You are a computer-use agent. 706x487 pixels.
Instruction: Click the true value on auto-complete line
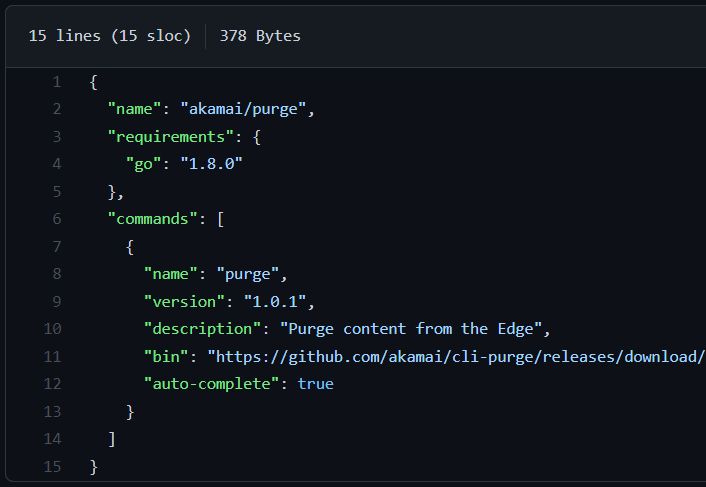click(315, 384)
